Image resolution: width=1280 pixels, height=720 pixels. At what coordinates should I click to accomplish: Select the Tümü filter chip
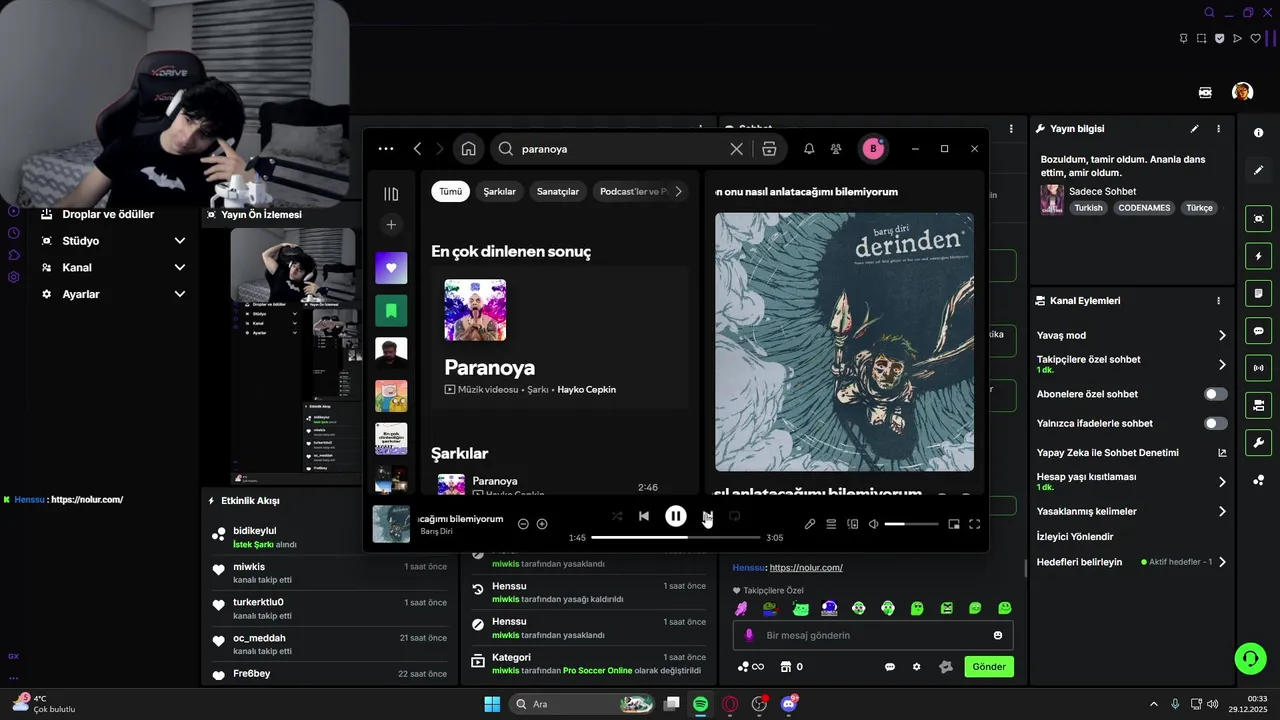(451, 191)
